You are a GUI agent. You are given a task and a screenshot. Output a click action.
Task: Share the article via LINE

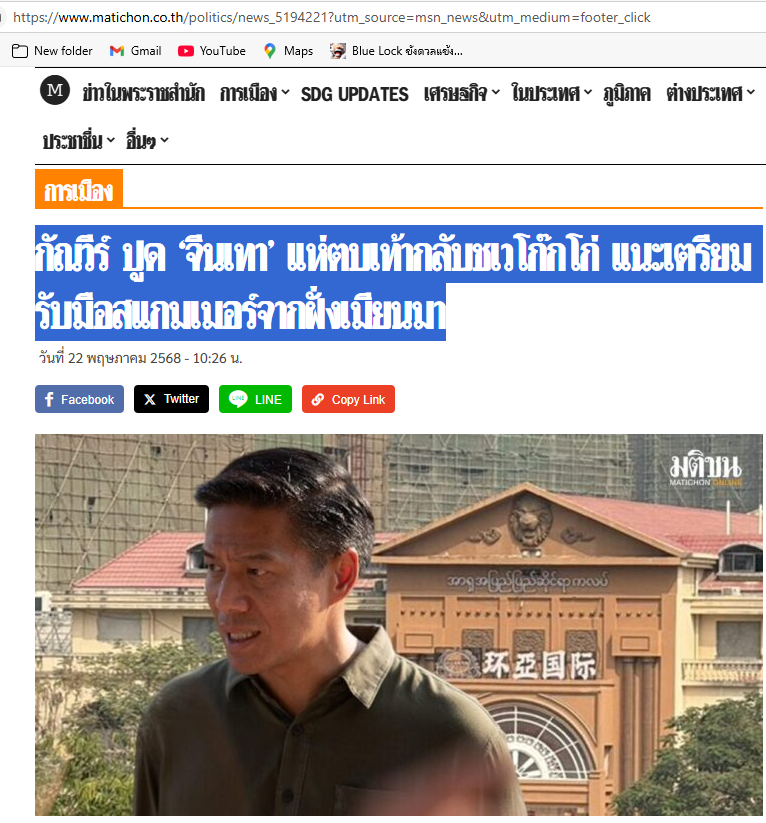[x=255, y=399]
